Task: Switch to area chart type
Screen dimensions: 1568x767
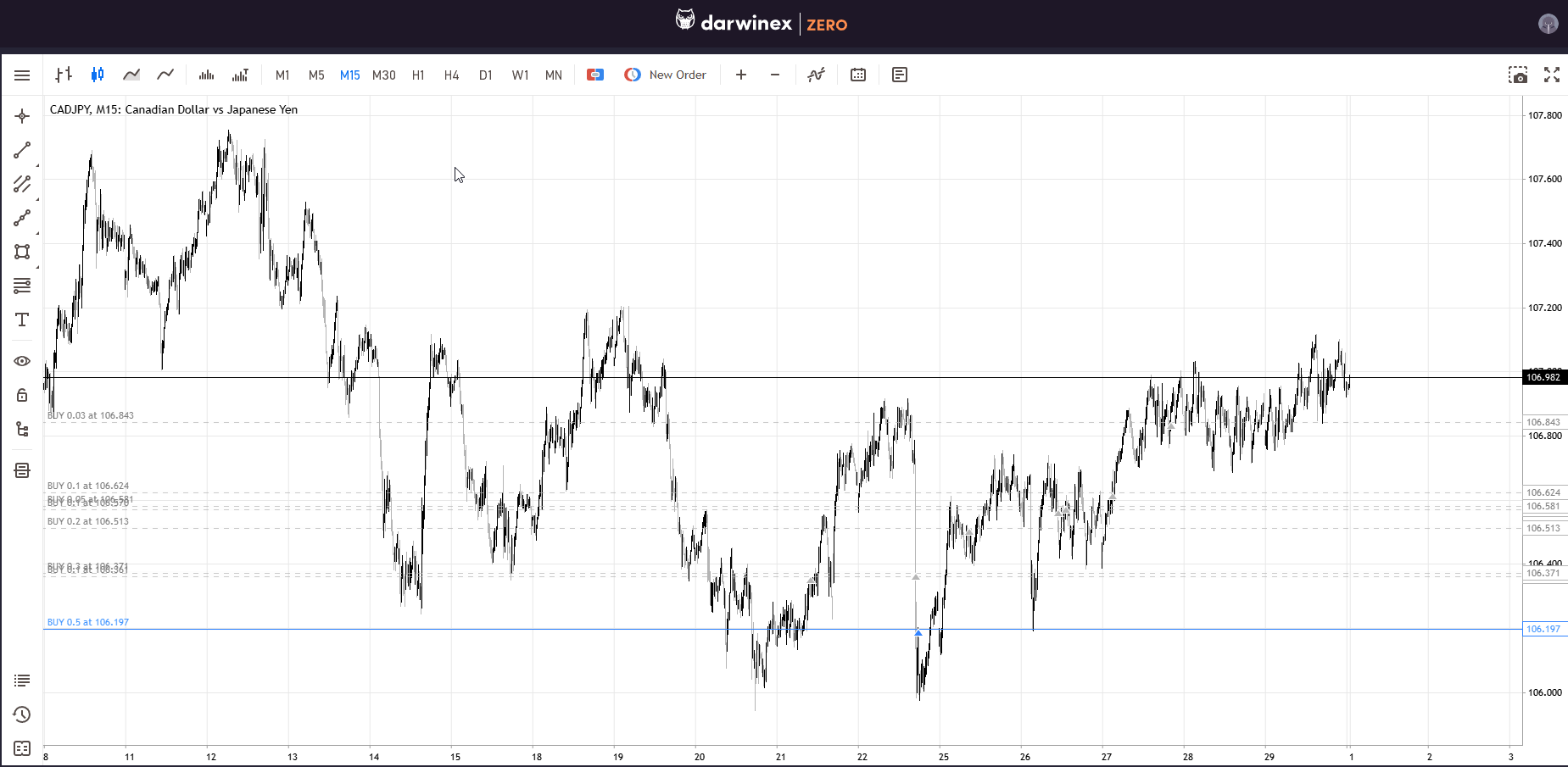Action: coord(131,75)
